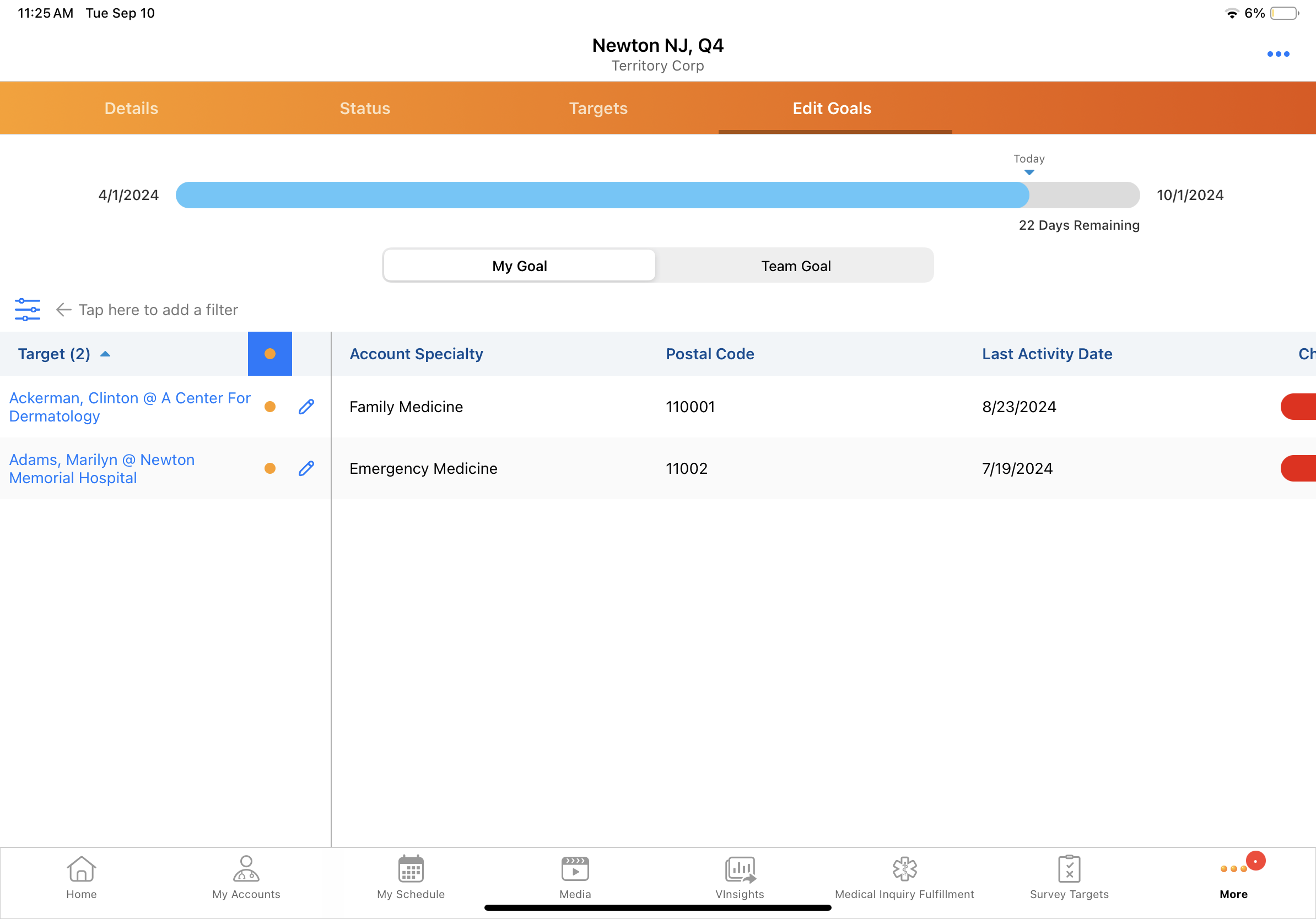Viewport: 1316px width, 919px height.
Task: Switch to the Details tab
Action: (131, 109)
